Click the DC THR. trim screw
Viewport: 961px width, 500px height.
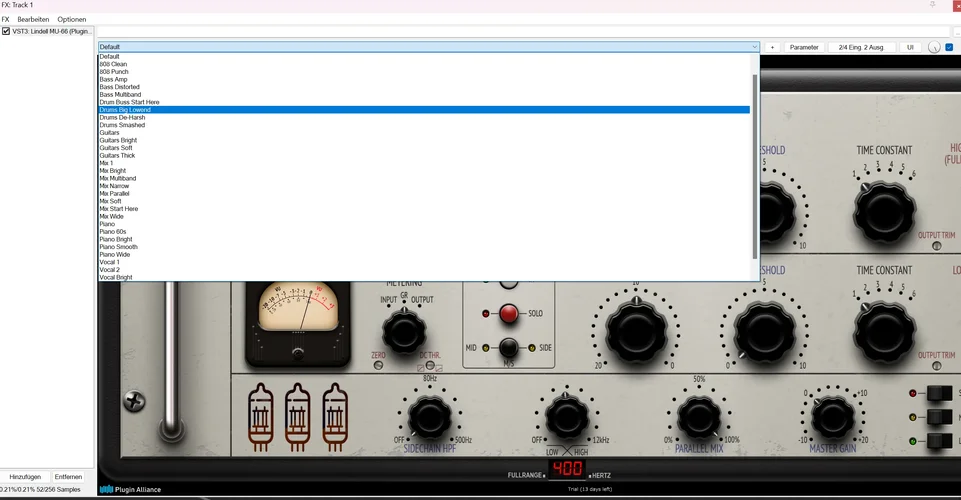pyautogui.click(x=430, y=365)
